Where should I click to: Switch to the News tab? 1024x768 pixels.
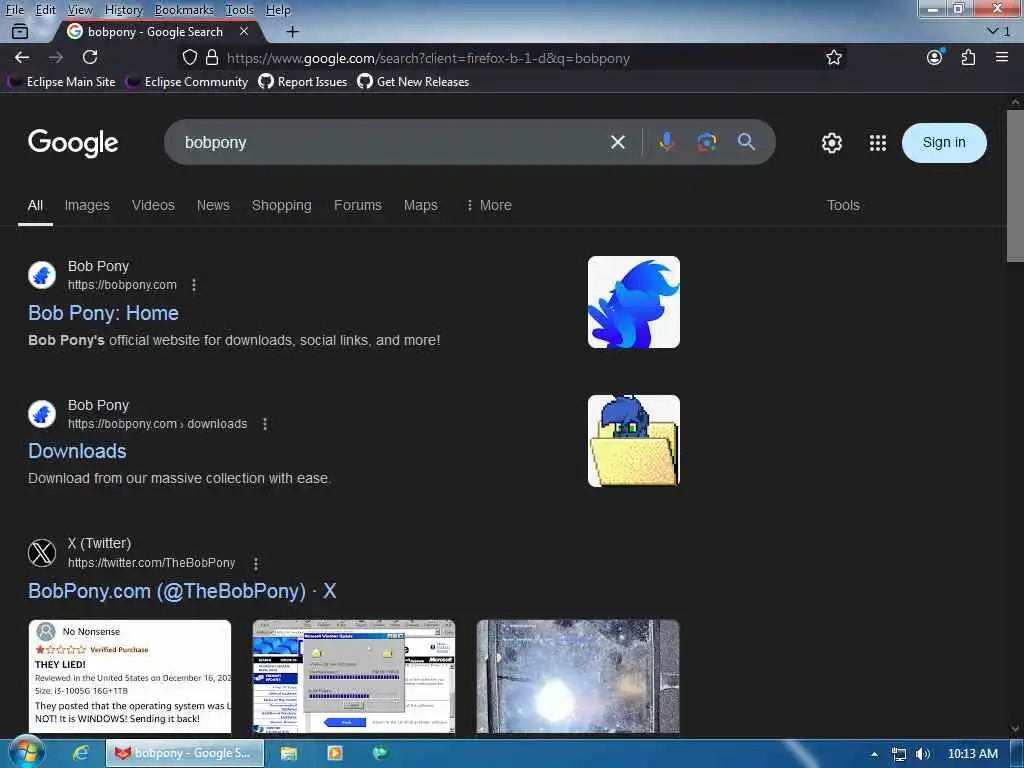(214, 205)
